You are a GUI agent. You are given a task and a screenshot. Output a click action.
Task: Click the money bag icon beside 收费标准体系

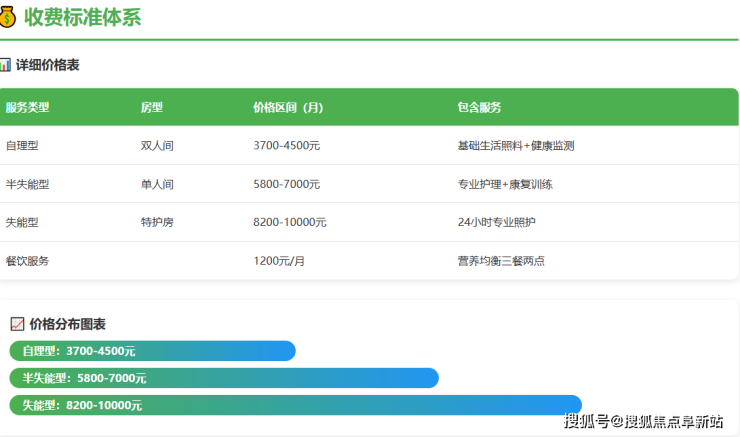click(x=8, y=16)
